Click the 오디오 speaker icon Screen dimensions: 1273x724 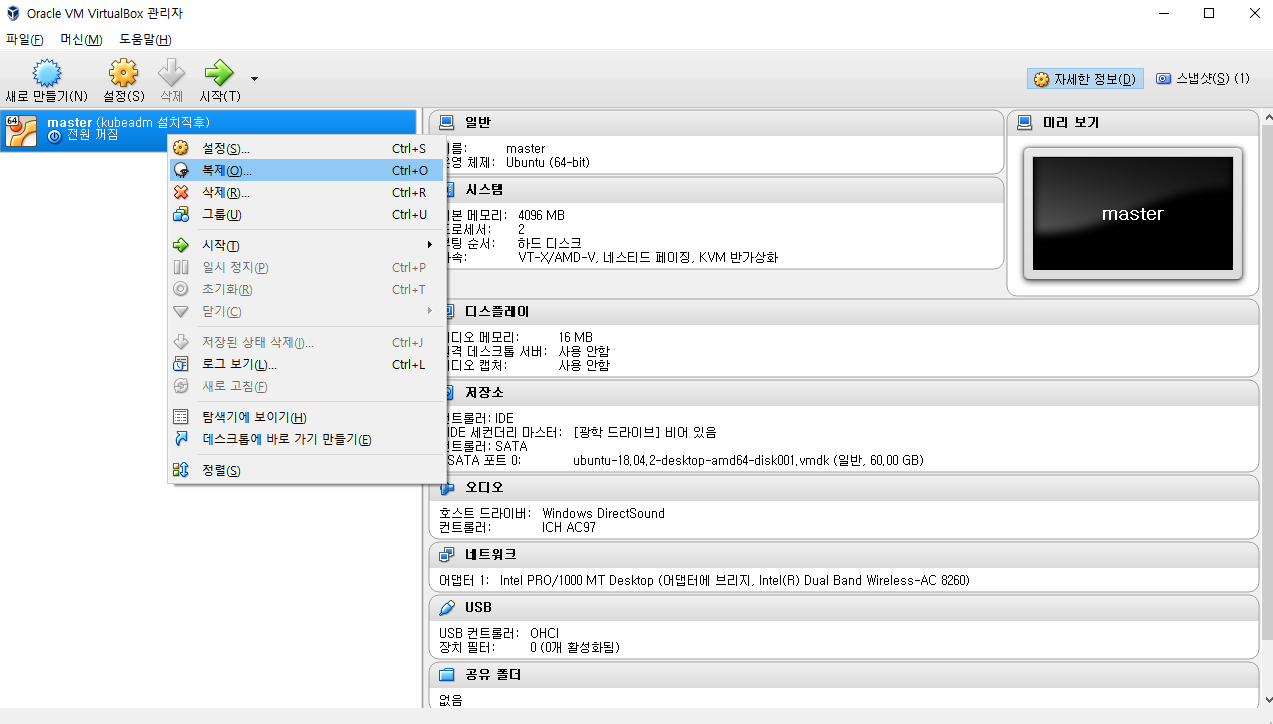[x=447, y=487]
